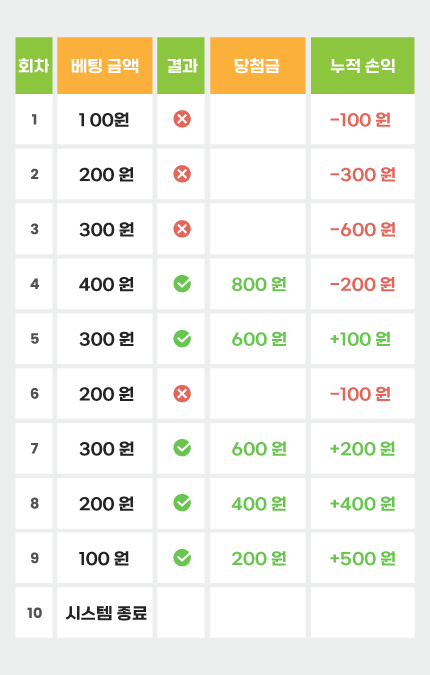Viewport: 430px width, 675px height.
Task: Click the 결과 column header
Action: pyautogui.click(x=181, y=65)
